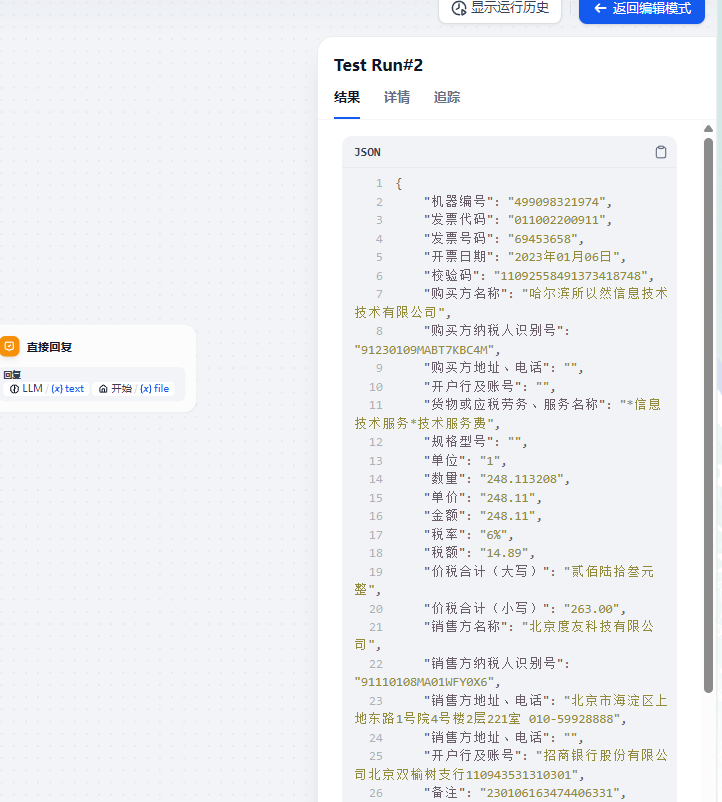Click the 金额 value on line 16
The height and width of the screenshot is (802, 722).
point(508,516)
